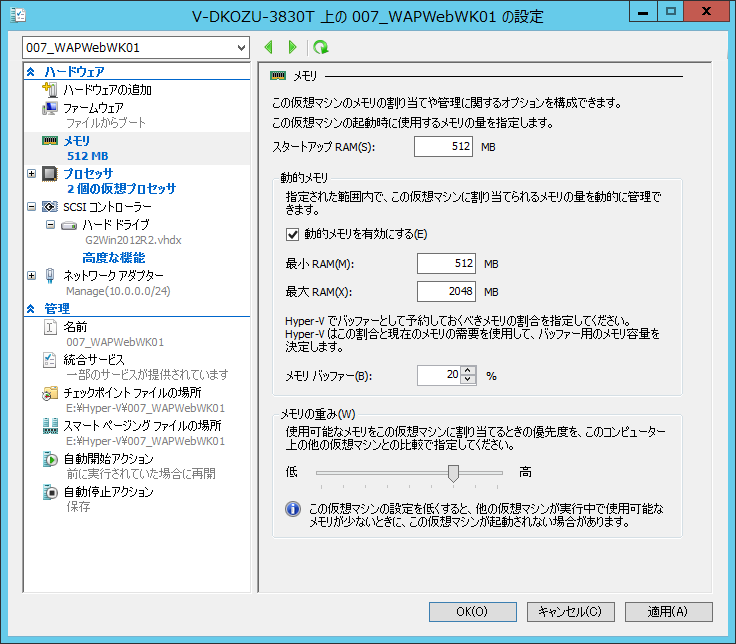Select ネットワーク アダプター item

click(x=114, y=276)
